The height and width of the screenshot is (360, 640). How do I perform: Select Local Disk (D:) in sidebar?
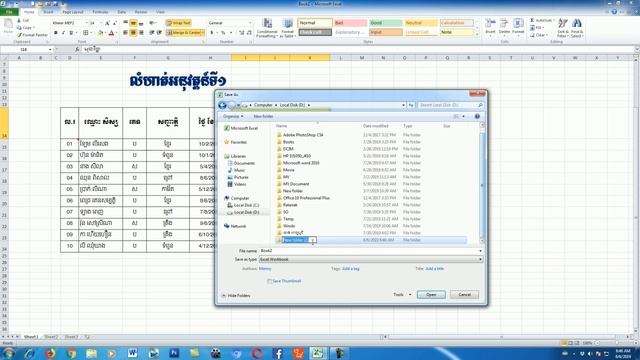243,212
